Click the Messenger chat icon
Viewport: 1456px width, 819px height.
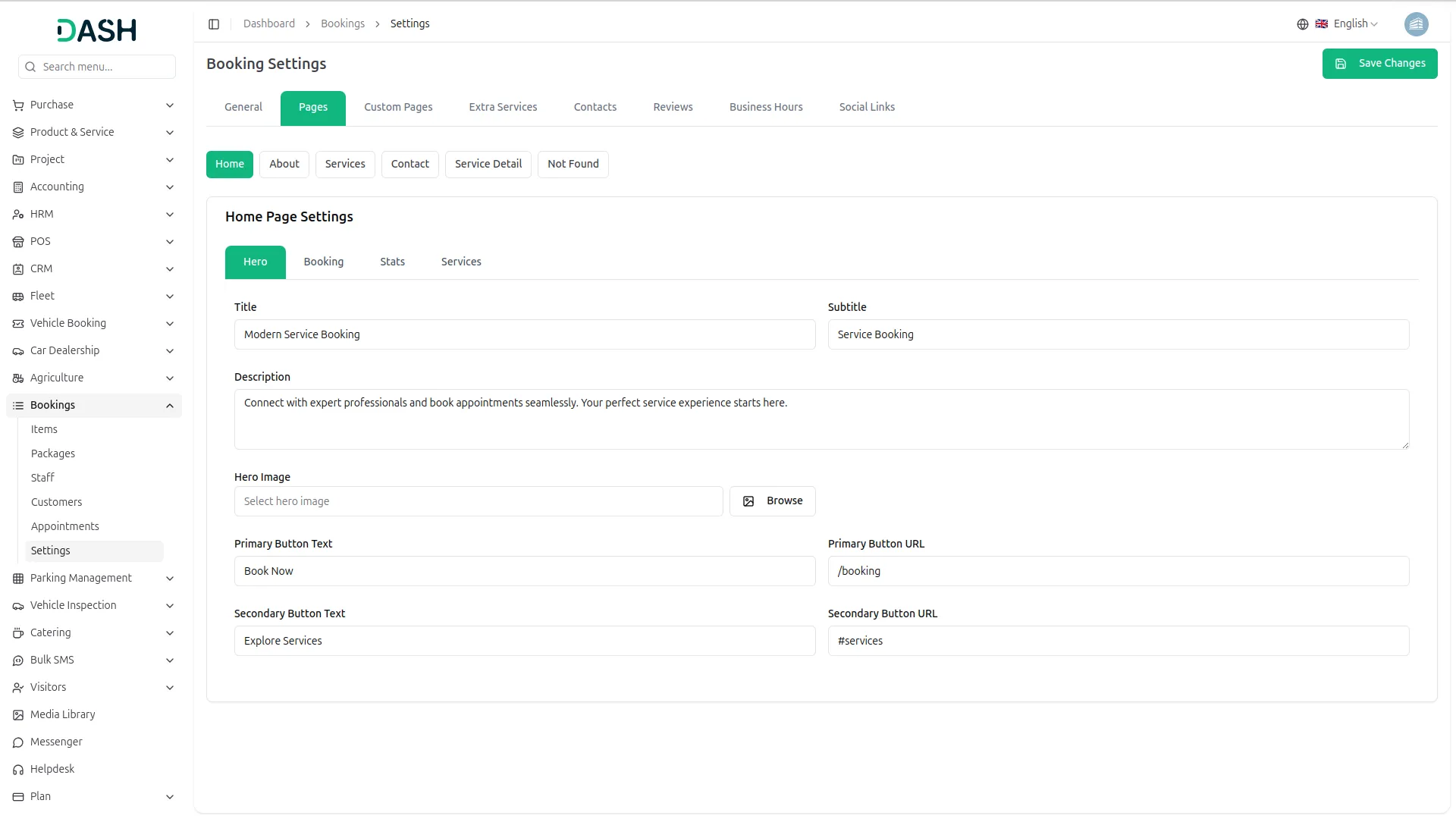pos(18,742)
